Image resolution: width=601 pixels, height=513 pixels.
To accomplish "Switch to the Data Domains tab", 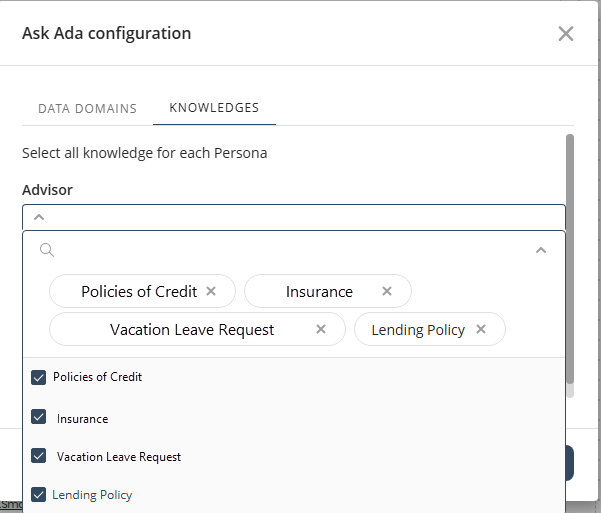I will click(x=87, y=108).
